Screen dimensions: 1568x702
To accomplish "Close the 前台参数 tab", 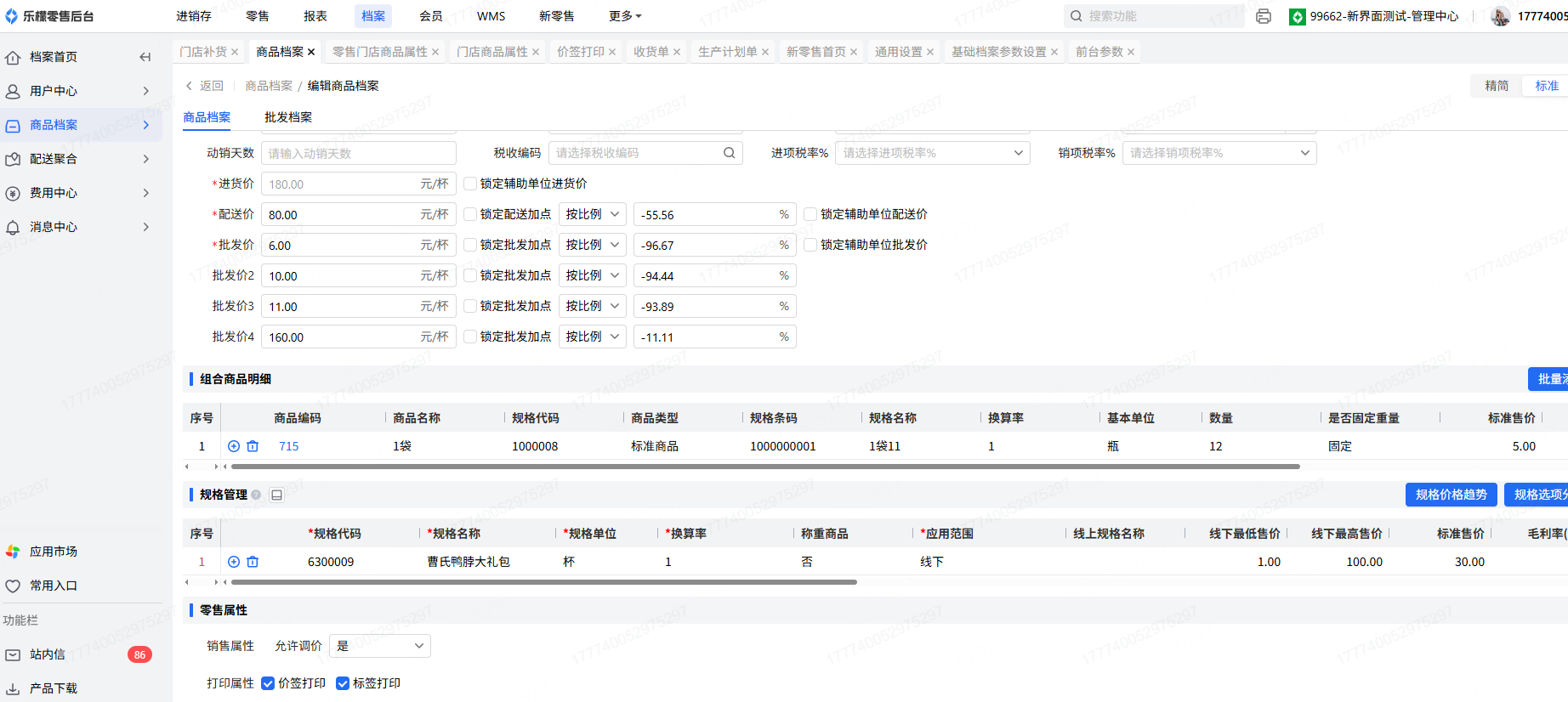I will tap(1131, 52).
